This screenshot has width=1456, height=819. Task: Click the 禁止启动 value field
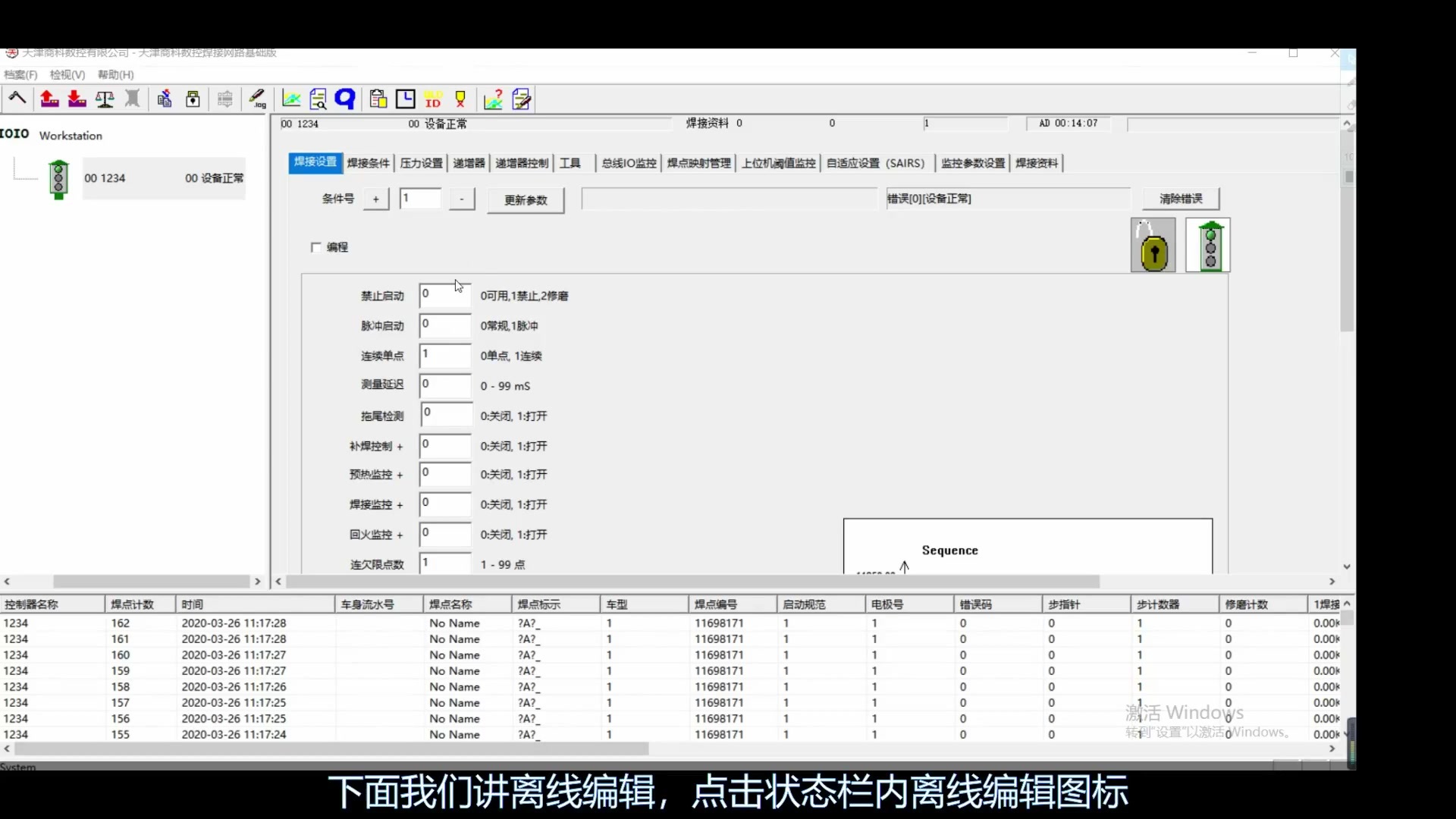(445, 295)
